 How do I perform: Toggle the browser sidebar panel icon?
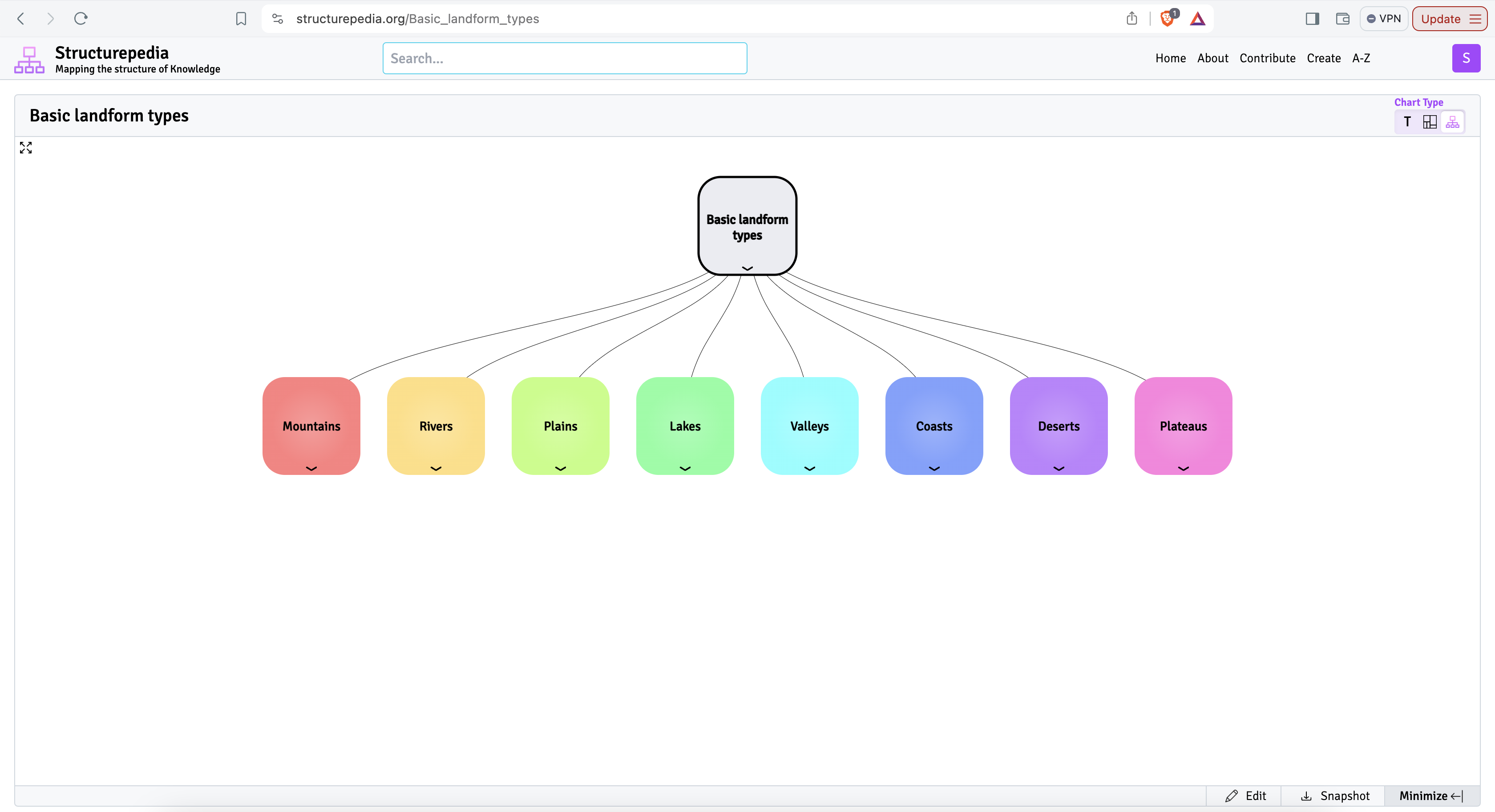pos(1312,19)
